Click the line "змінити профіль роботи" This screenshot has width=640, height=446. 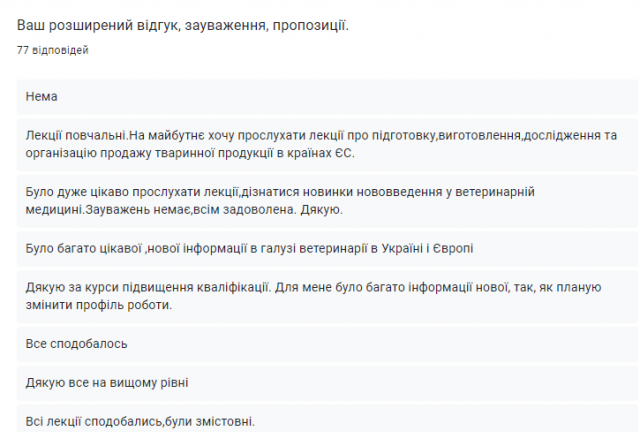(x=99, y=304)
